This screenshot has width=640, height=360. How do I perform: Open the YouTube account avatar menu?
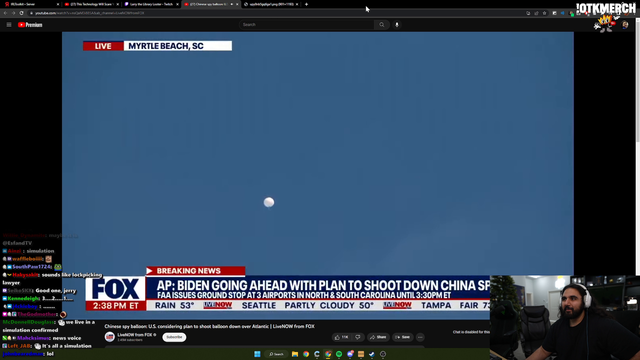click(625, 25)
